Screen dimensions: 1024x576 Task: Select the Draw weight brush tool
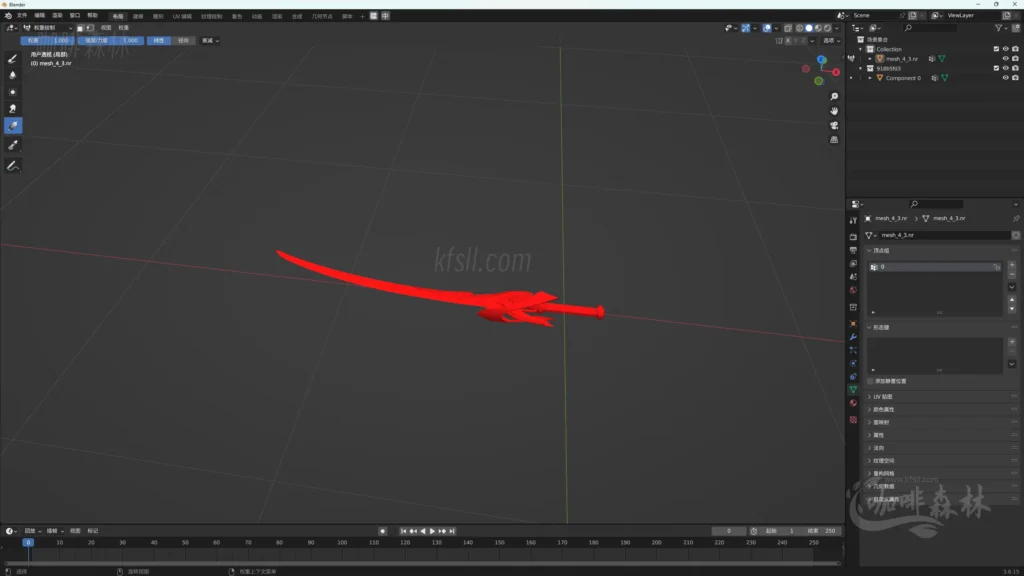click(13, 58)
